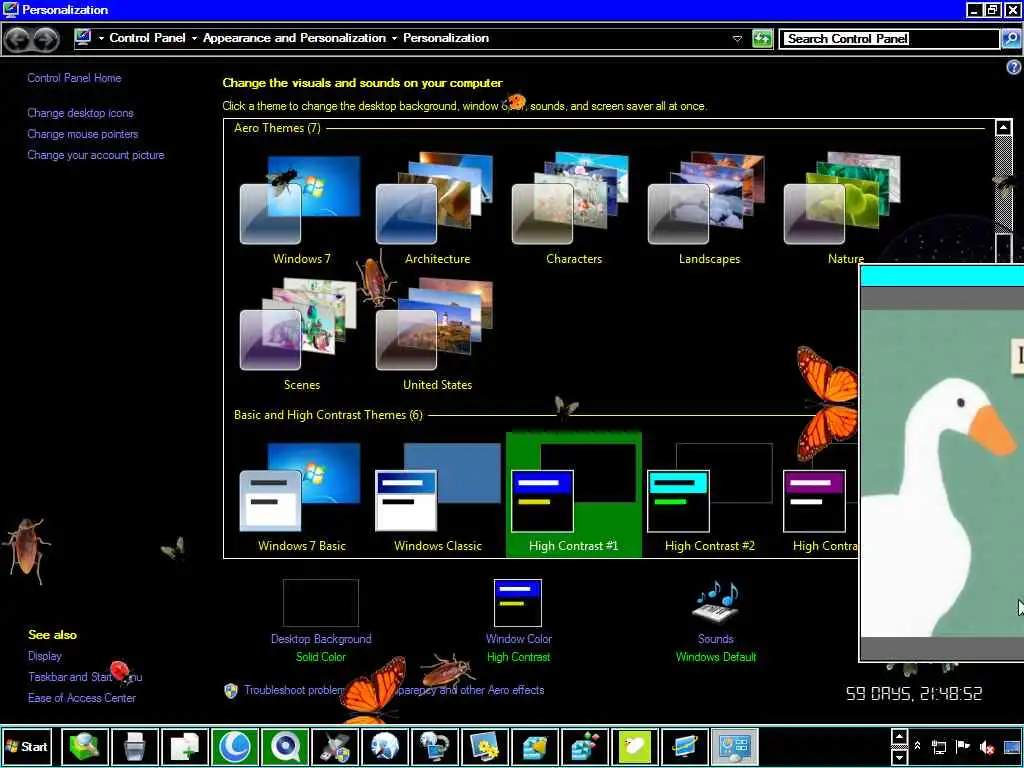Expand arrow after Appearance and Personalization breadcrumb
The height and width of the screenshot is (768, 1024).
[x=394, y=39]
